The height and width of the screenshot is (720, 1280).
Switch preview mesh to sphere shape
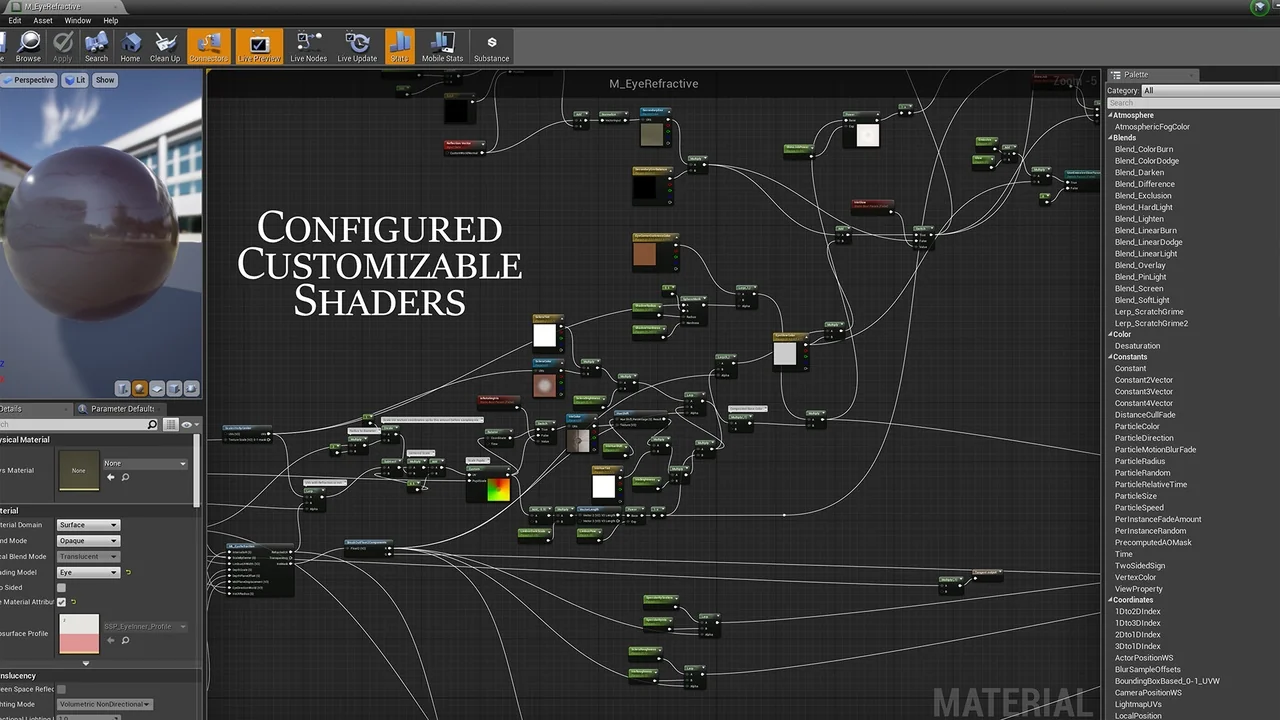tap(140, 389)
